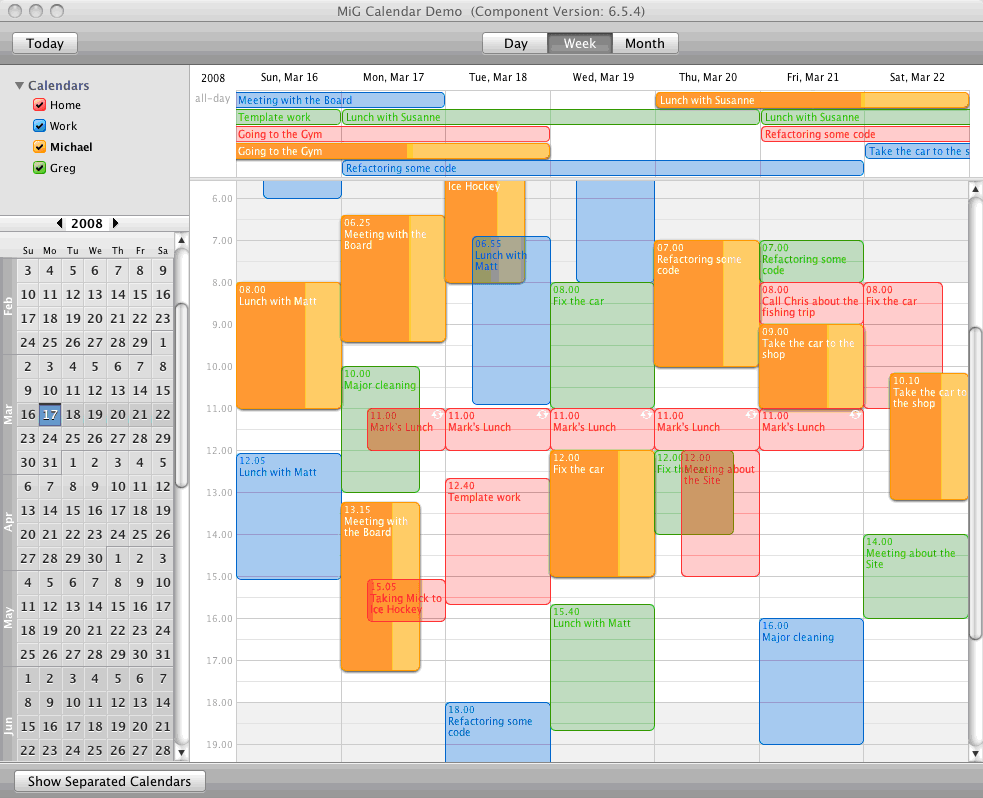Screen dimensions: 983x798
Task: Click Show Separated Calendars
Action: pos(108,781)
